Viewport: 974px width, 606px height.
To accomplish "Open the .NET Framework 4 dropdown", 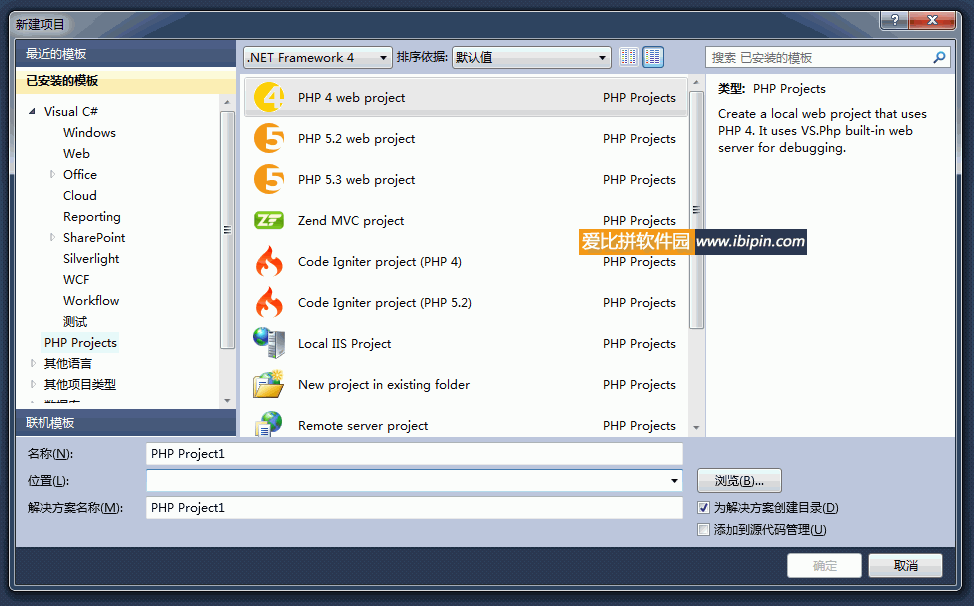I will click(x=318, y=58).
